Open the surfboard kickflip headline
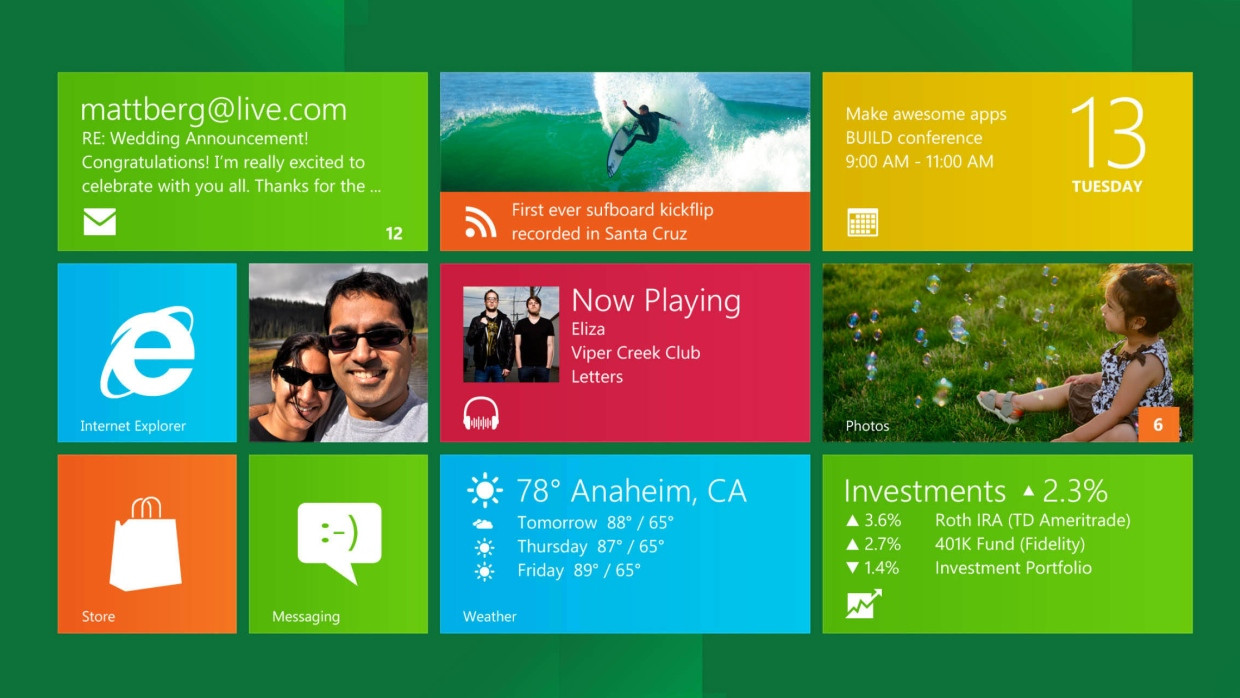Screen dimensions: 1240x698 (612, 222)
